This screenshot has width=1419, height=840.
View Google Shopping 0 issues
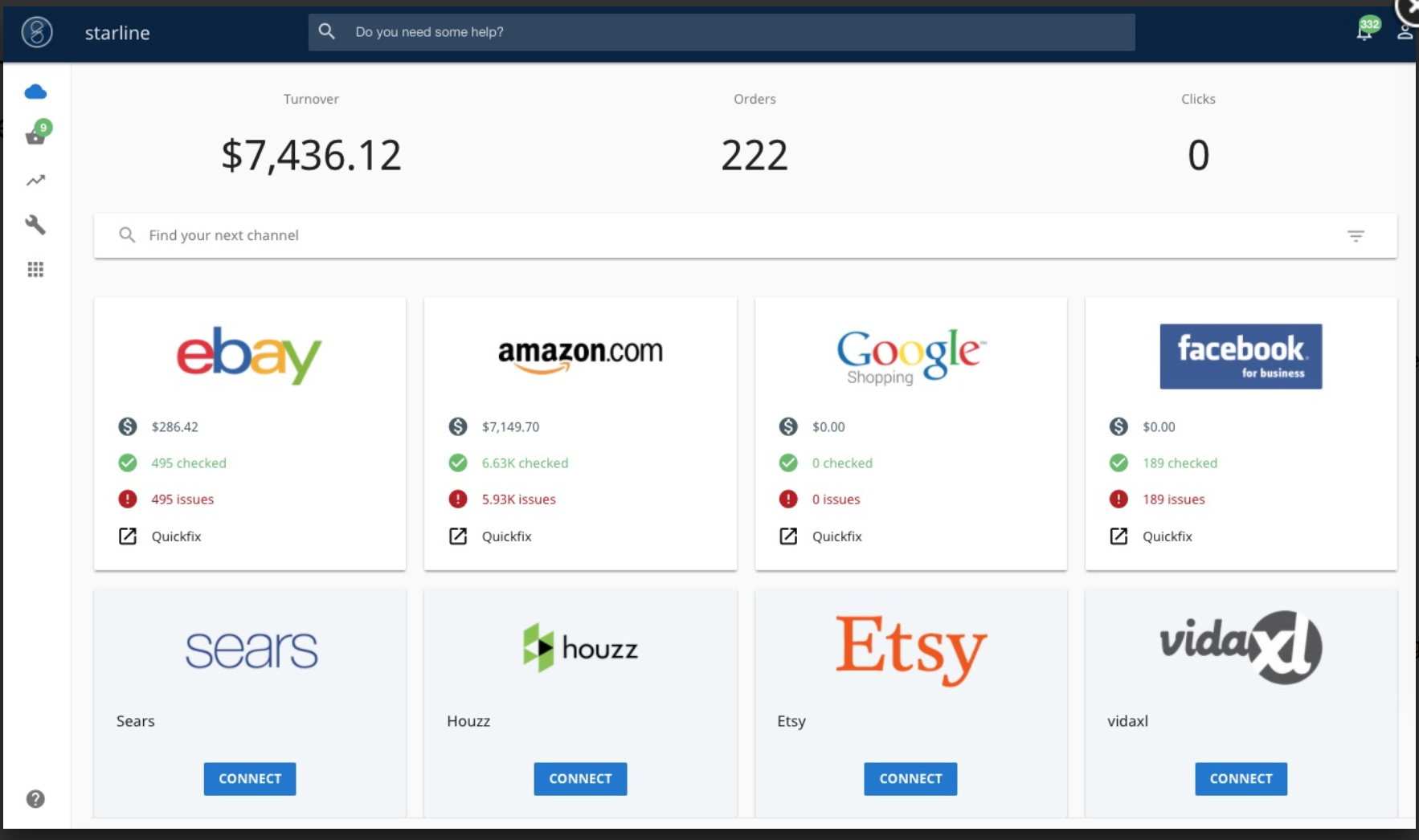click(836, 500)
